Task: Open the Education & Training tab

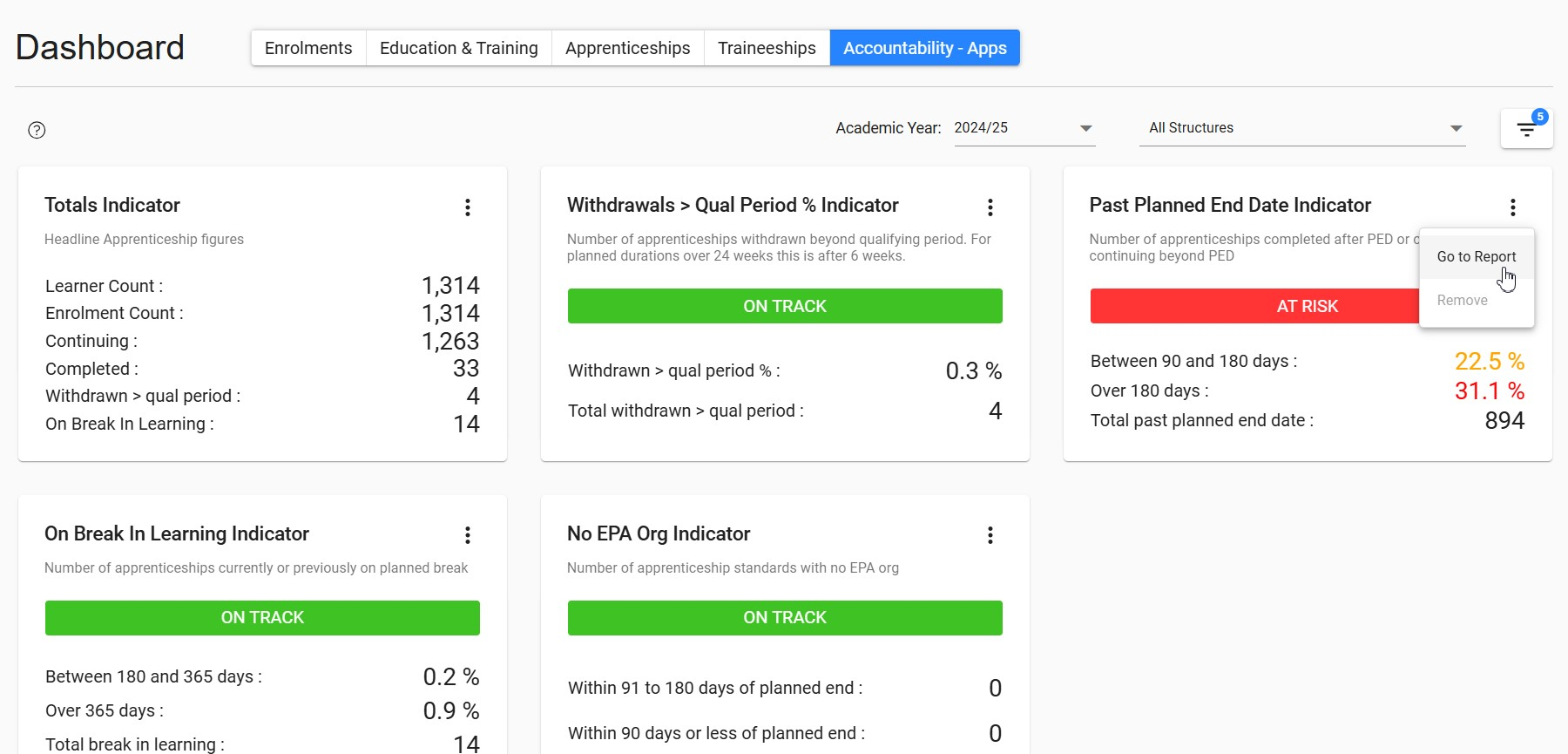Action: [x=458, y=48]
